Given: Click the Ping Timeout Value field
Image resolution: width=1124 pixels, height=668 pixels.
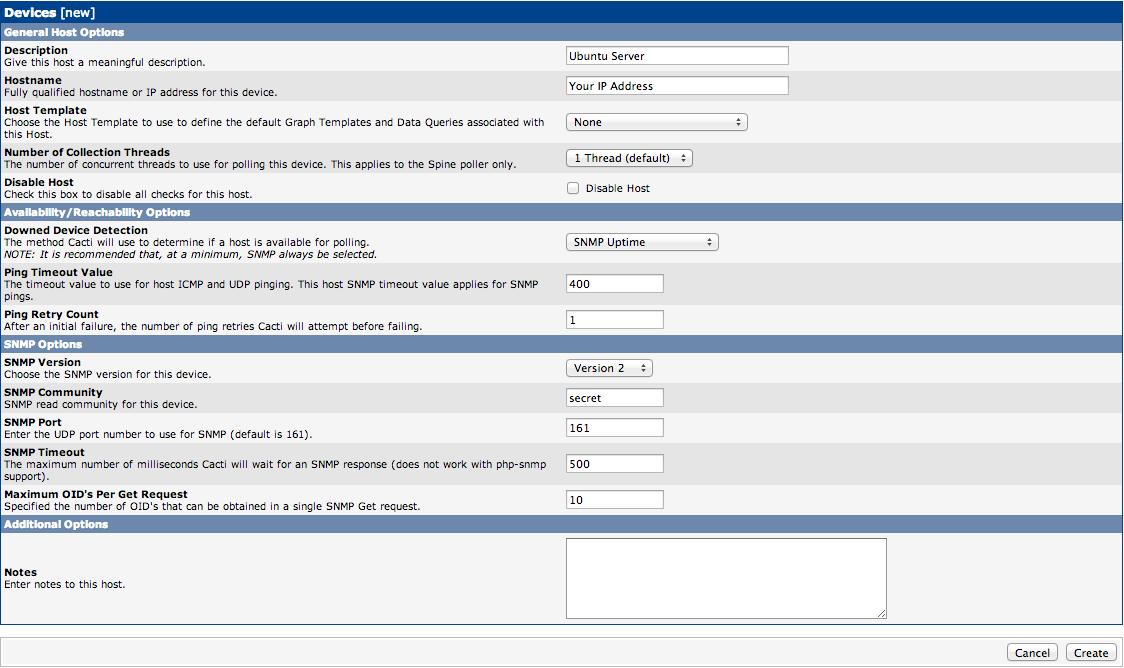Looking at the screenshot, I should [615, 284].
